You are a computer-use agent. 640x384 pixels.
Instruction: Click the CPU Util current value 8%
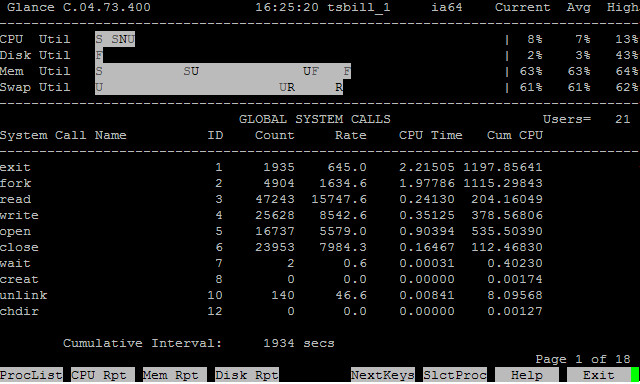pos(535,39)
